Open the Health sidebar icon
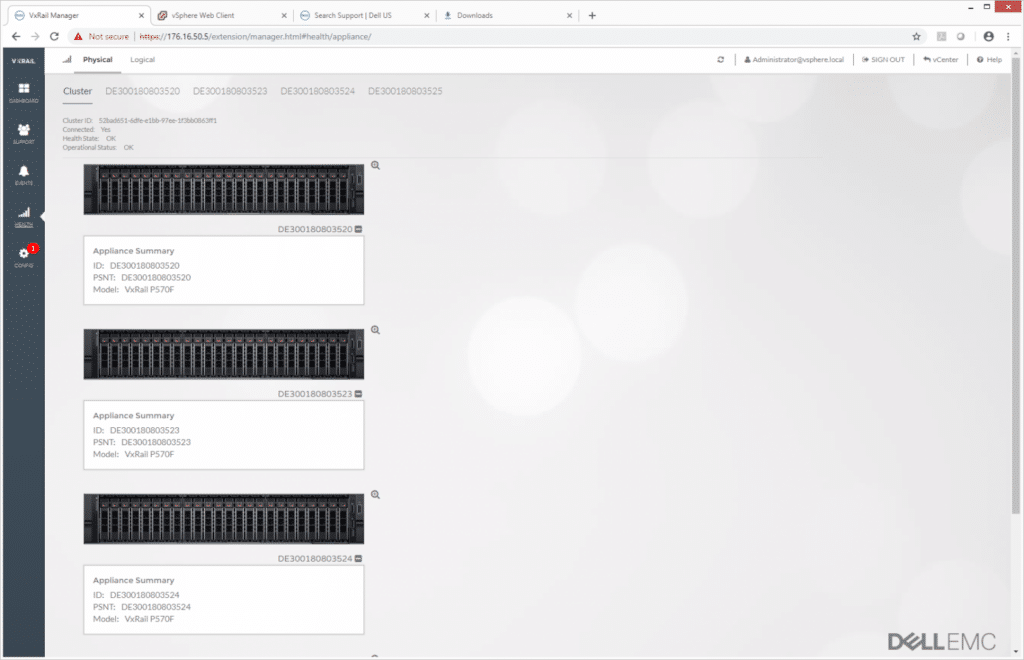 (x=24, y=217)
